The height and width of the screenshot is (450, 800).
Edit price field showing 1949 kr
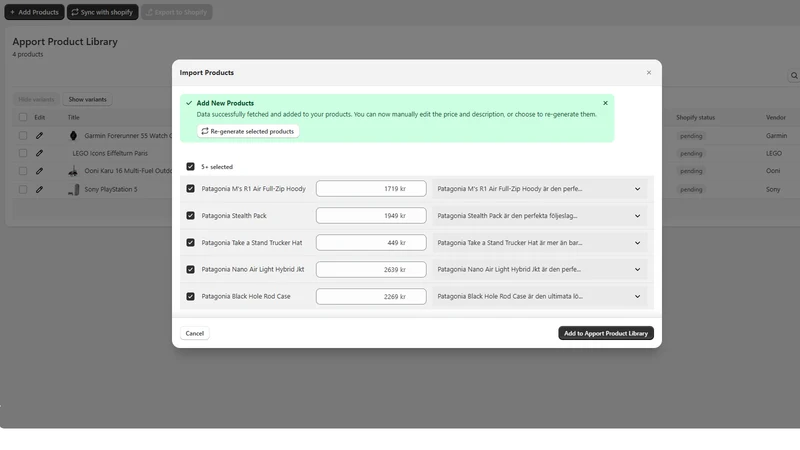coord(371,215)
